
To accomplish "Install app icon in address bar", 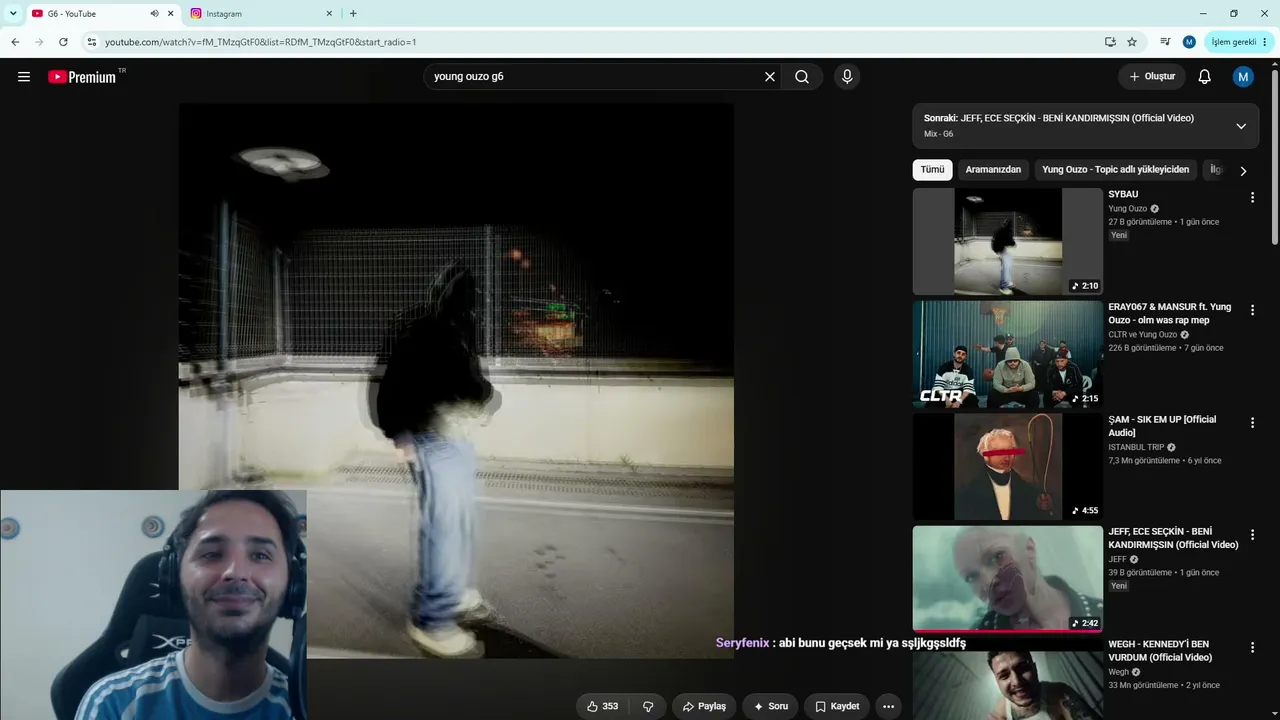I will [1110, 42].
